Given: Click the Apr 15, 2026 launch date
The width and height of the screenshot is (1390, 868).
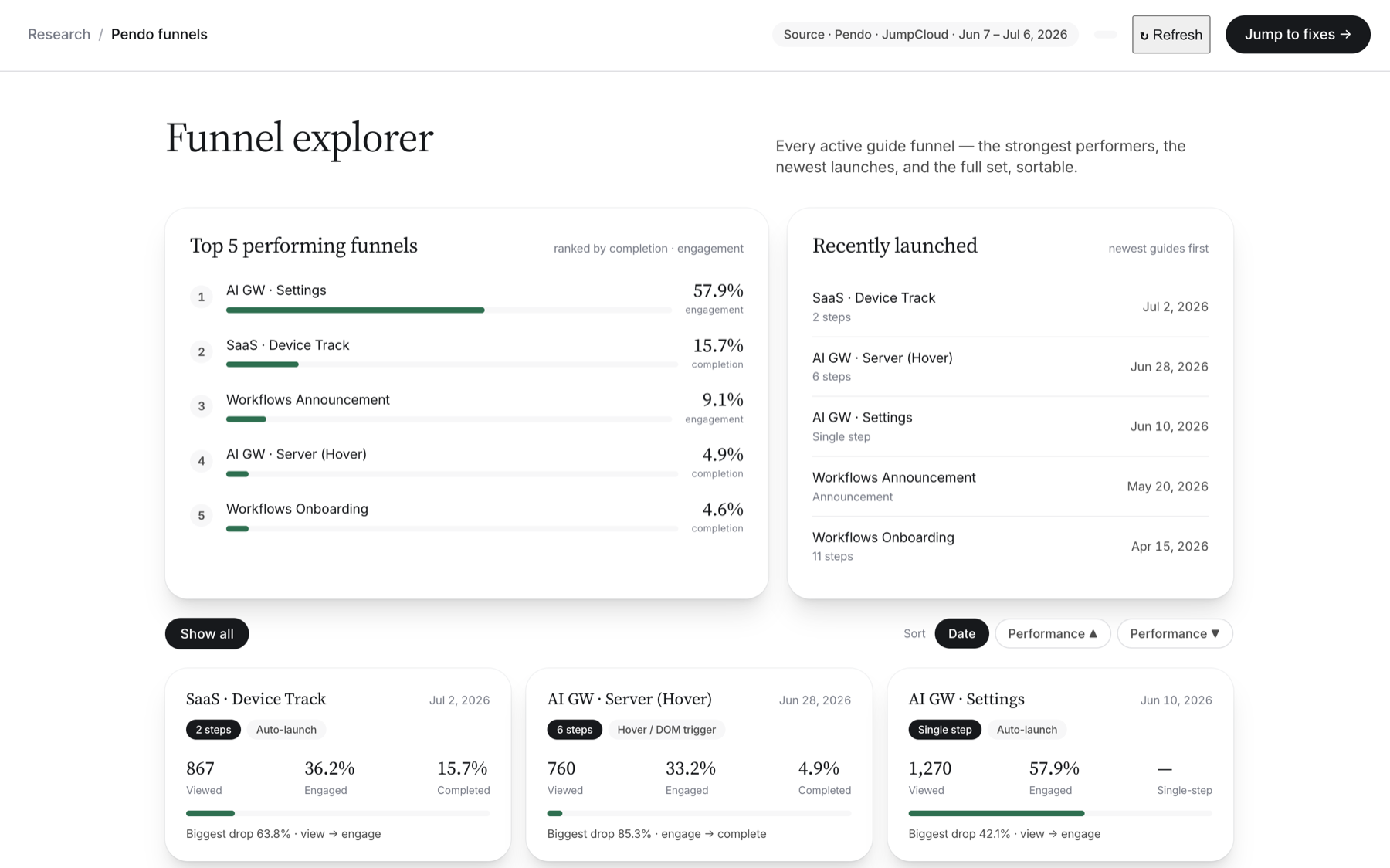Looking at the screenshot, I should click(x=1169, y=546).
